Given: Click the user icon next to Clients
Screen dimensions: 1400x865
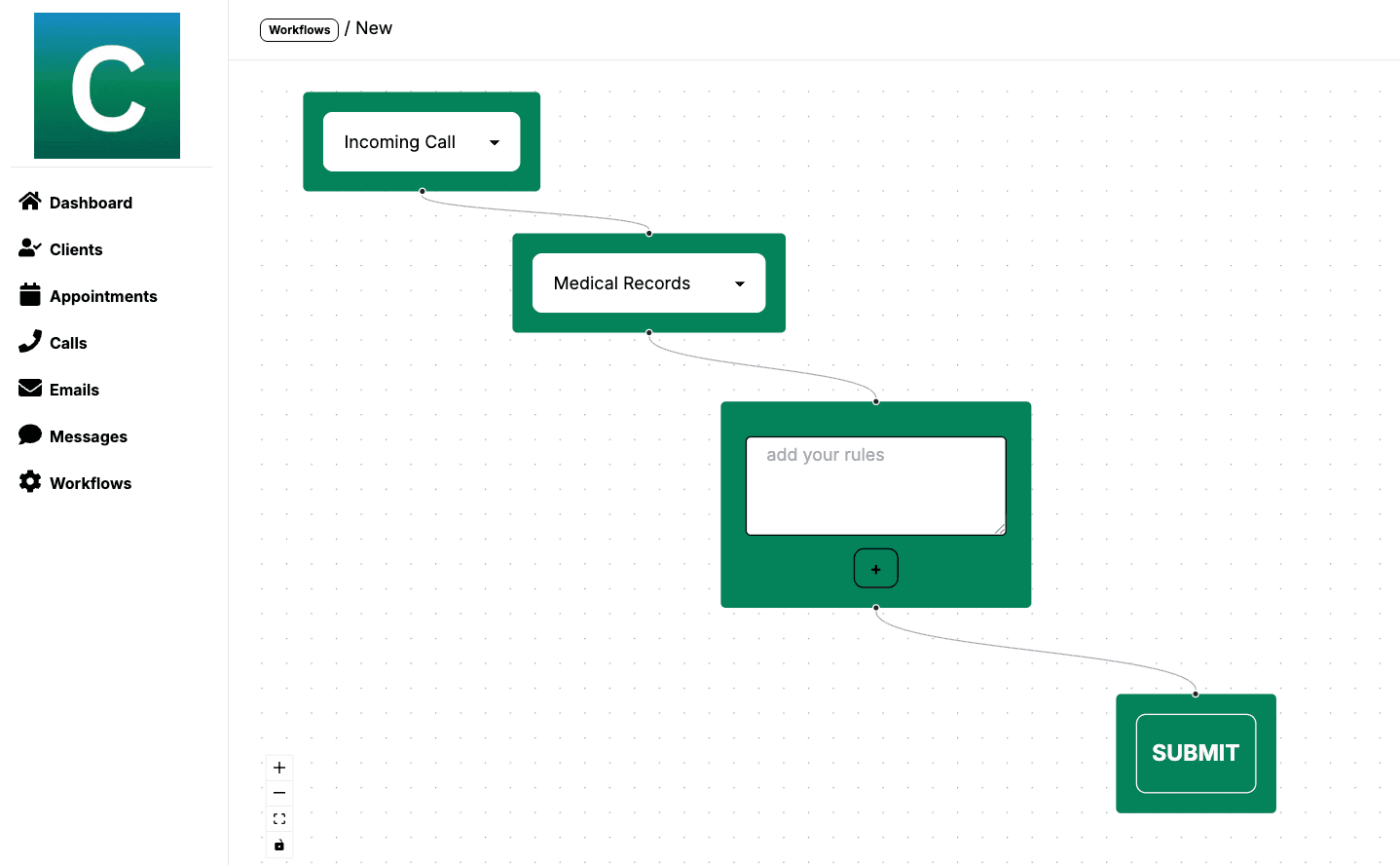Looking at the screenshot, I should [x=30, y=248].
